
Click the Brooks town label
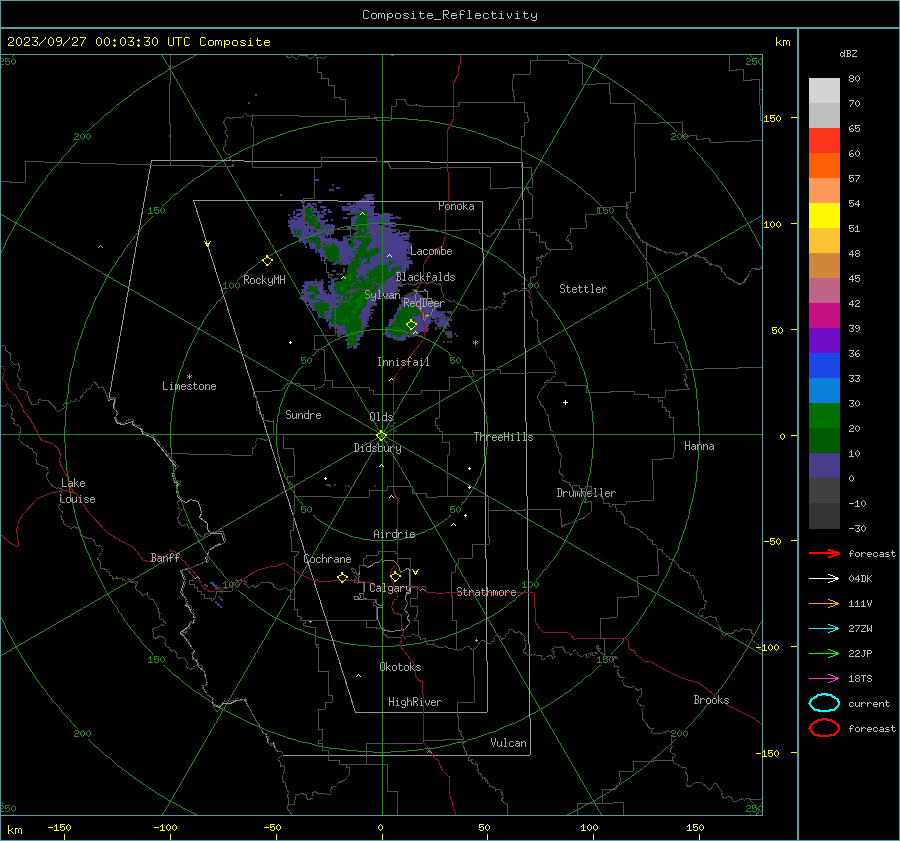tap(711, 700)
